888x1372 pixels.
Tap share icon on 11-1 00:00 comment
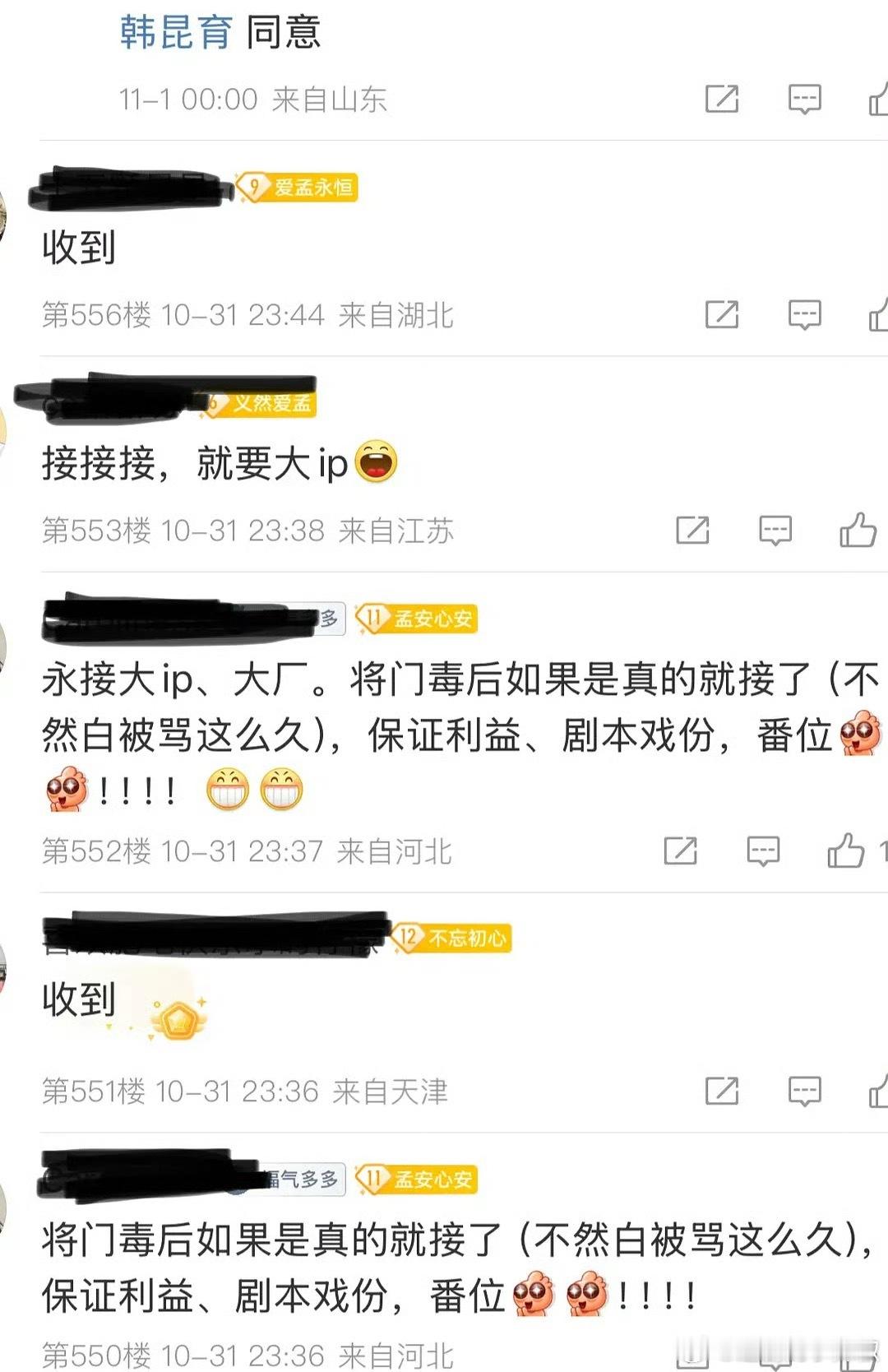722,99
